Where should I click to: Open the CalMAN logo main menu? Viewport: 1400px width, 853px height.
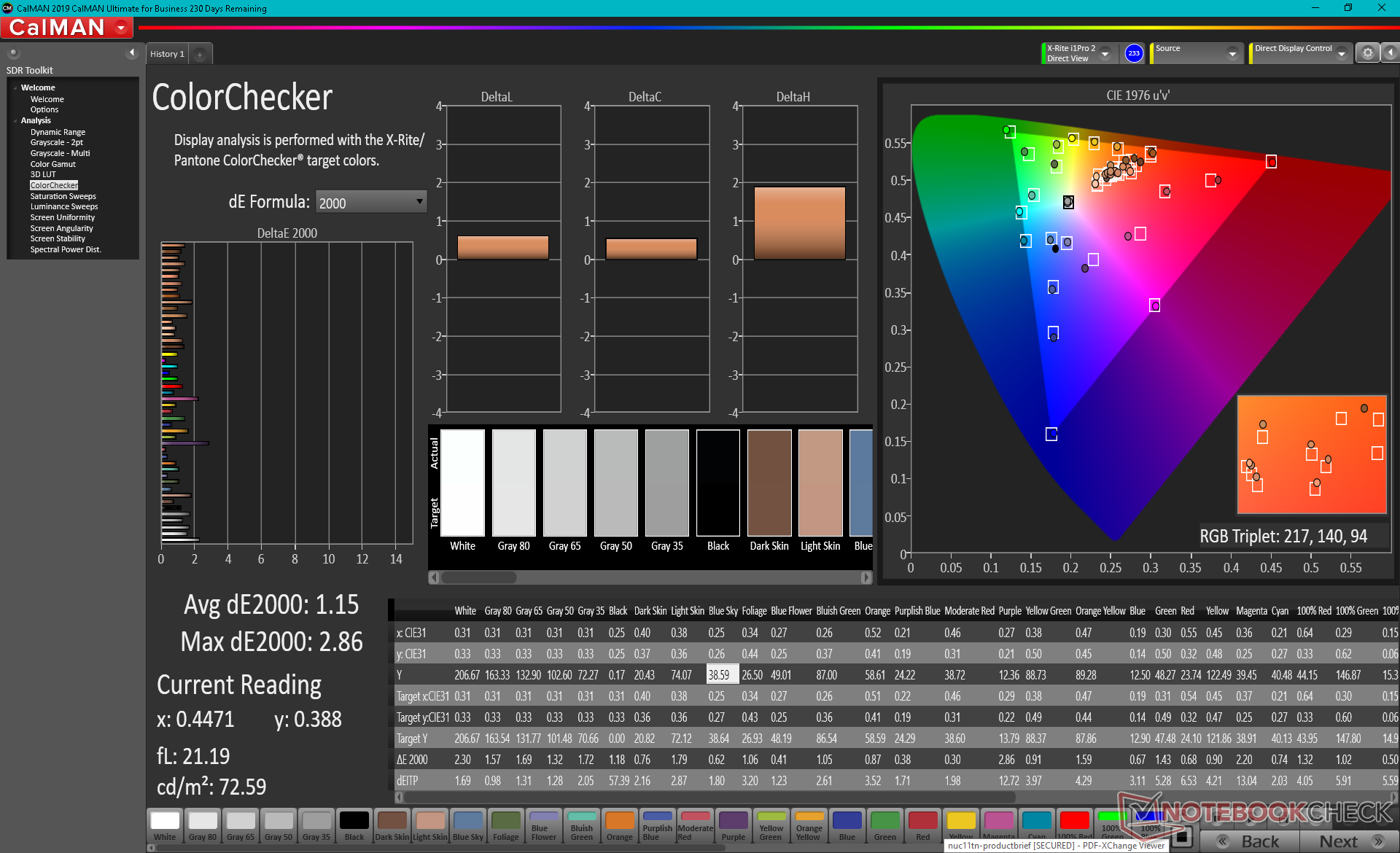point(67,28)
